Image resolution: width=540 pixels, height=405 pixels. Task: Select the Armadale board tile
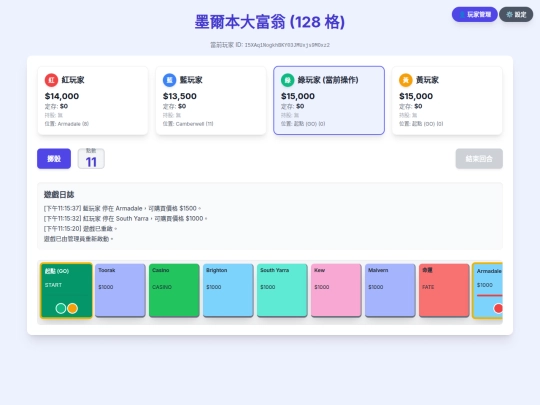pyautogui.click(x=488, y=290)
